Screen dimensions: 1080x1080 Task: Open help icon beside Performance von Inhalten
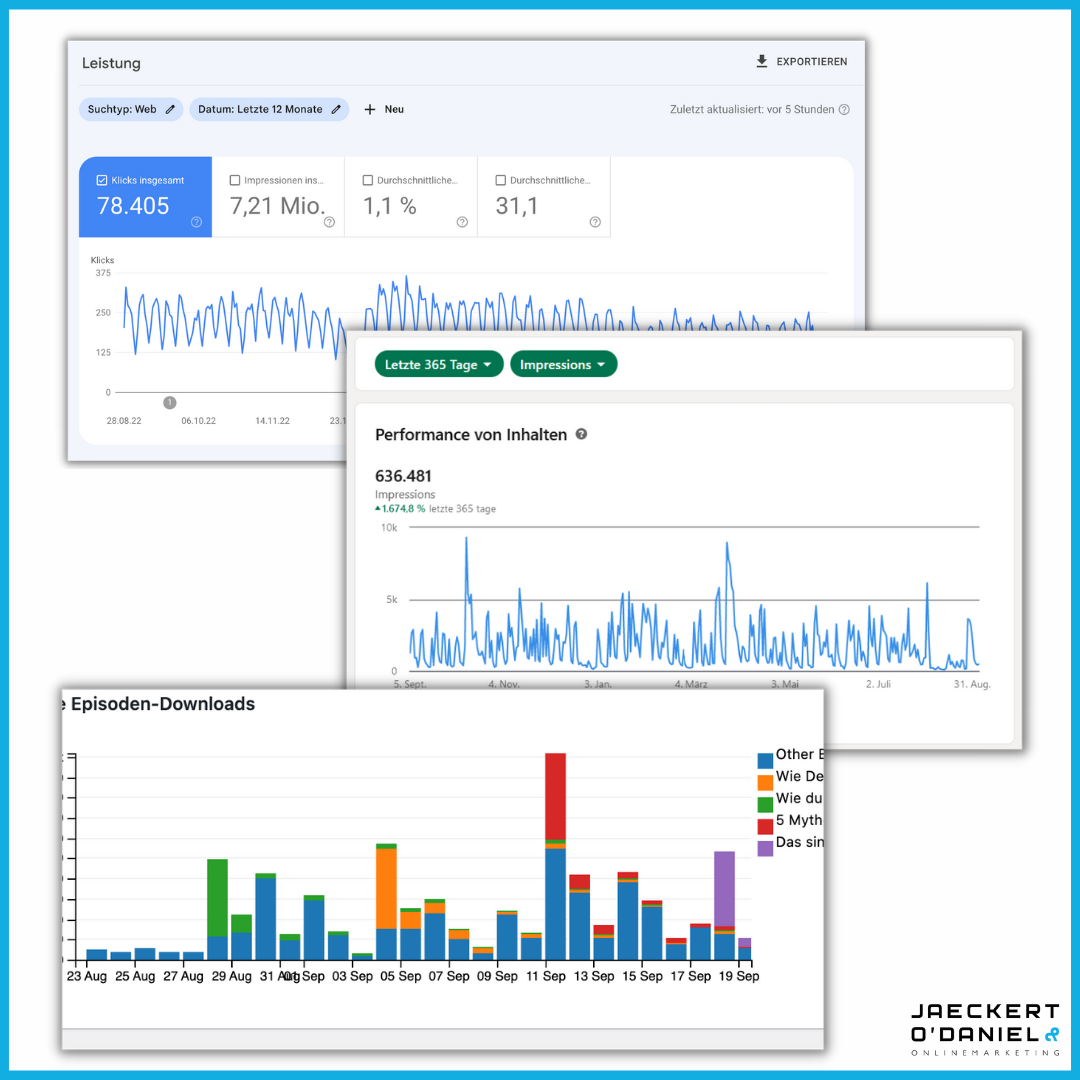click(581, 434)
